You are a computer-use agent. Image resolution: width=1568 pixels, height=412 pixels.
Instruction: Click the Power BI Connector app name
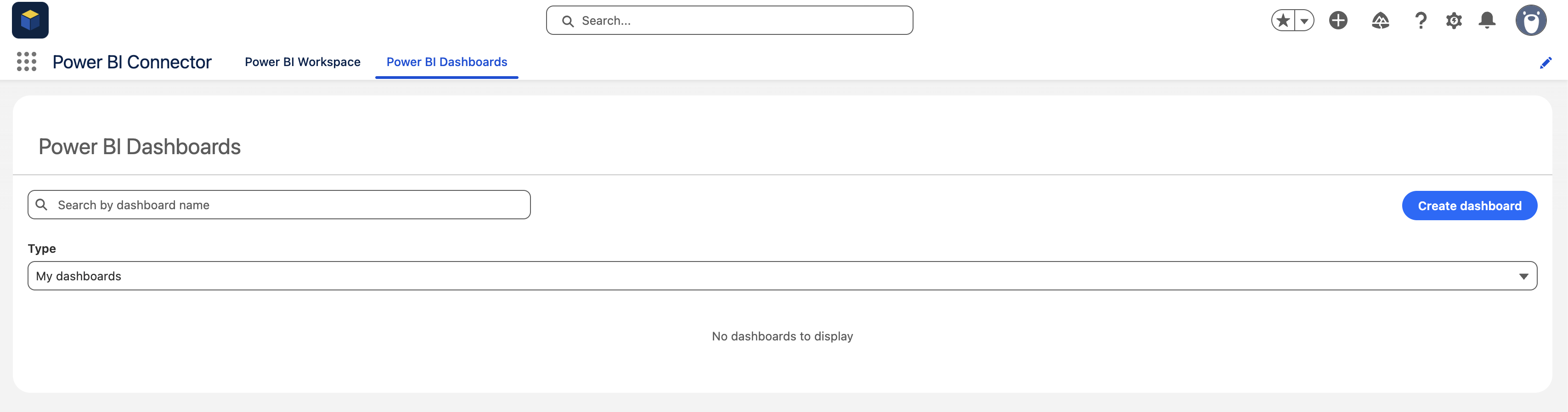pos(132,62)
